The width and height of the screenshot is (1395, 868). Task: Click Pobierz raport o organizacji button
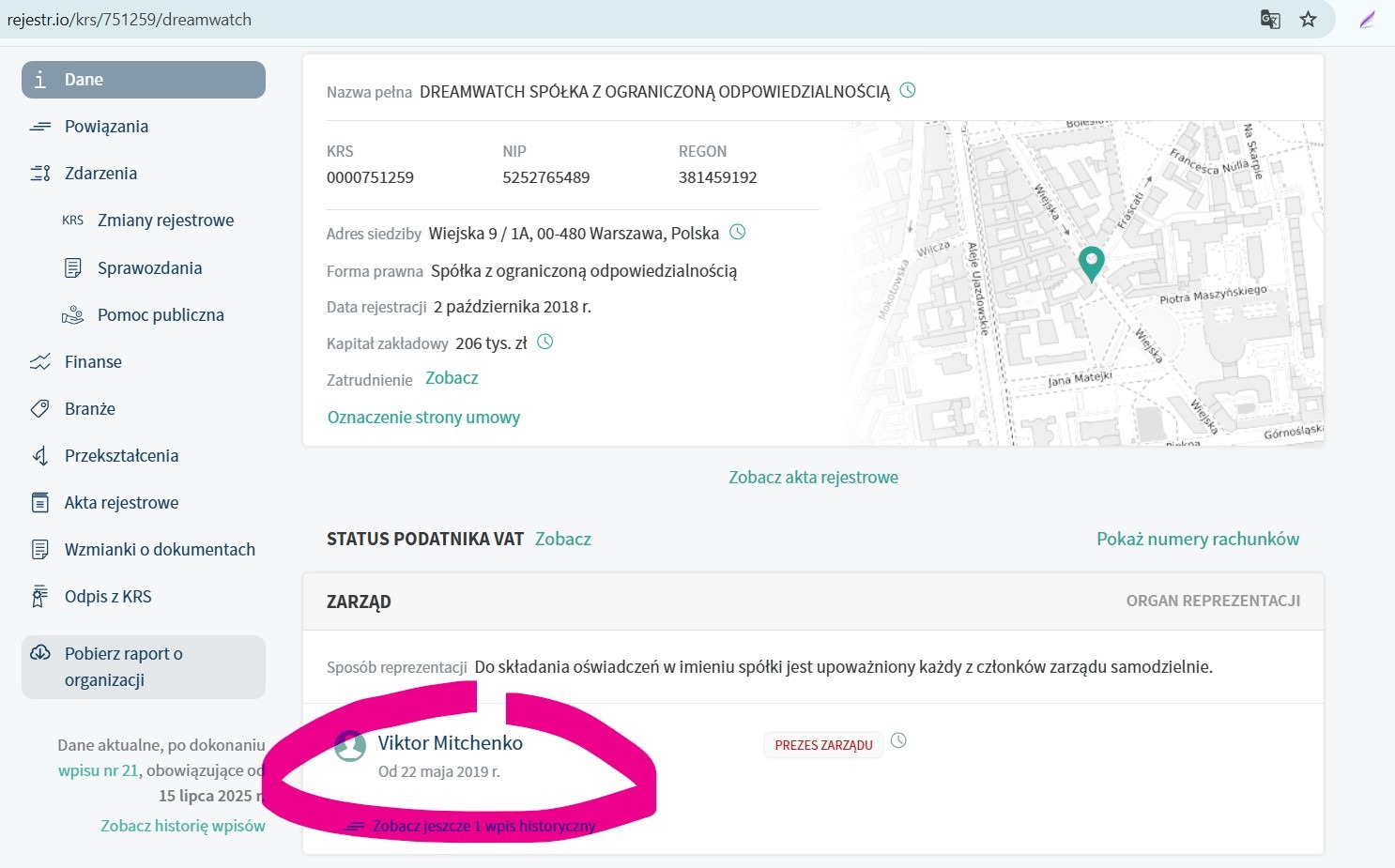[x=144, y=667]
